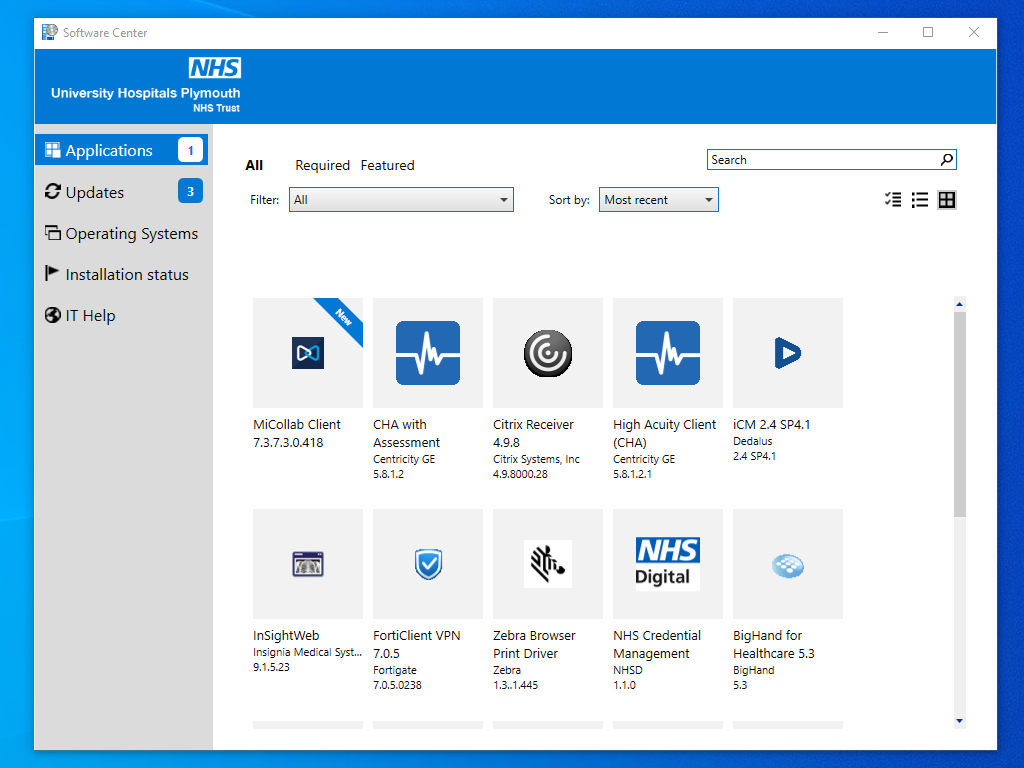Image resolution: width=1024 pixels, height=768 pixels.
Task: Select the NHS Digital credential management icon
Action: click(x=667, y=564)
